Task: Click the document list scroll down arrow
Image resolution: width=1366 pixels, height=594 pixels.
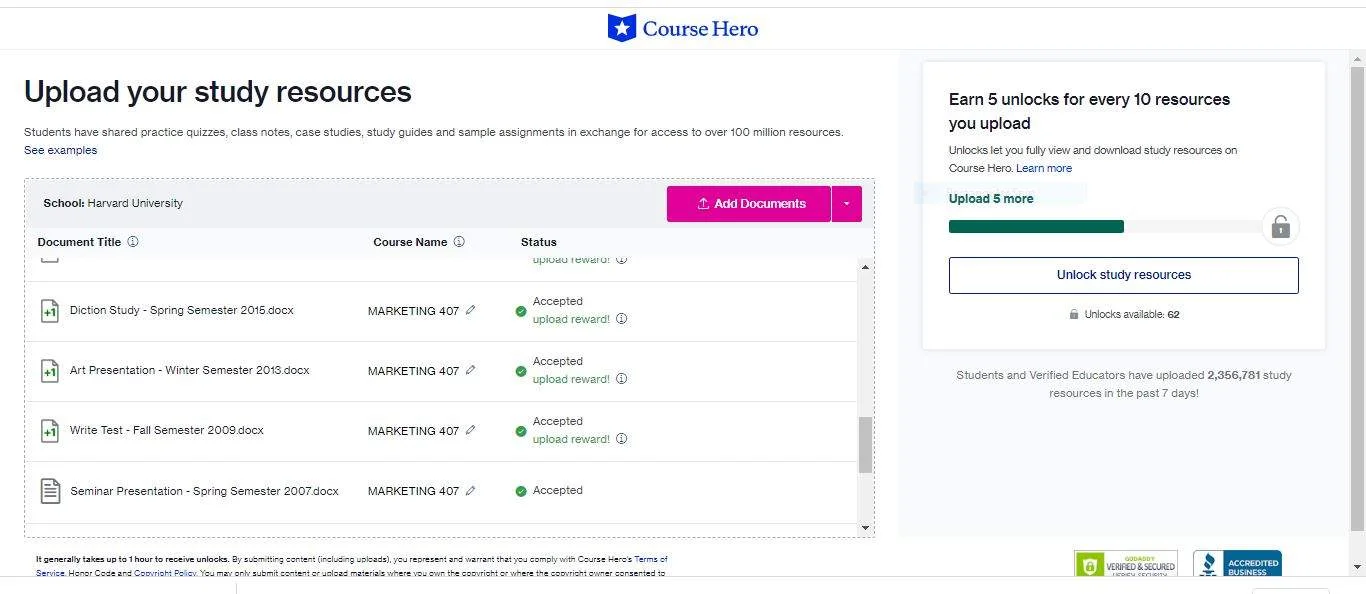Action: click(x=865, y=528)
